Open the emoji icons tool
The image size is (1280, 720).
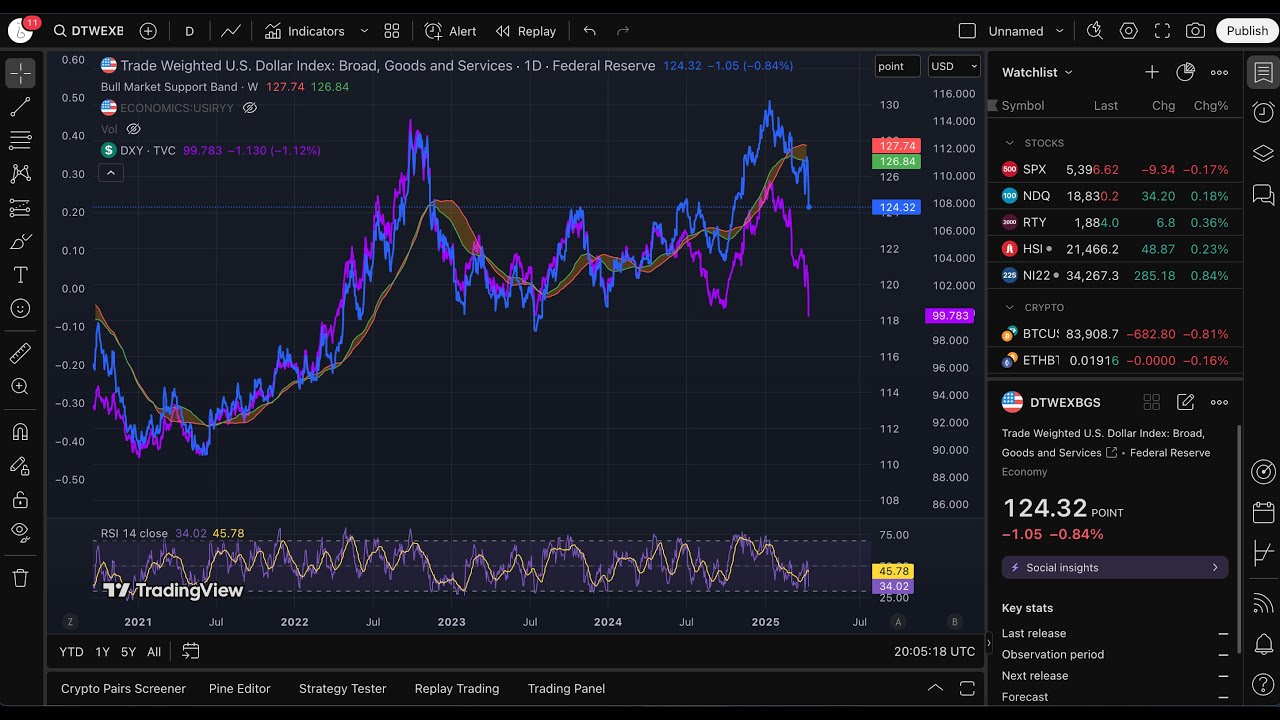pos(20,309)
